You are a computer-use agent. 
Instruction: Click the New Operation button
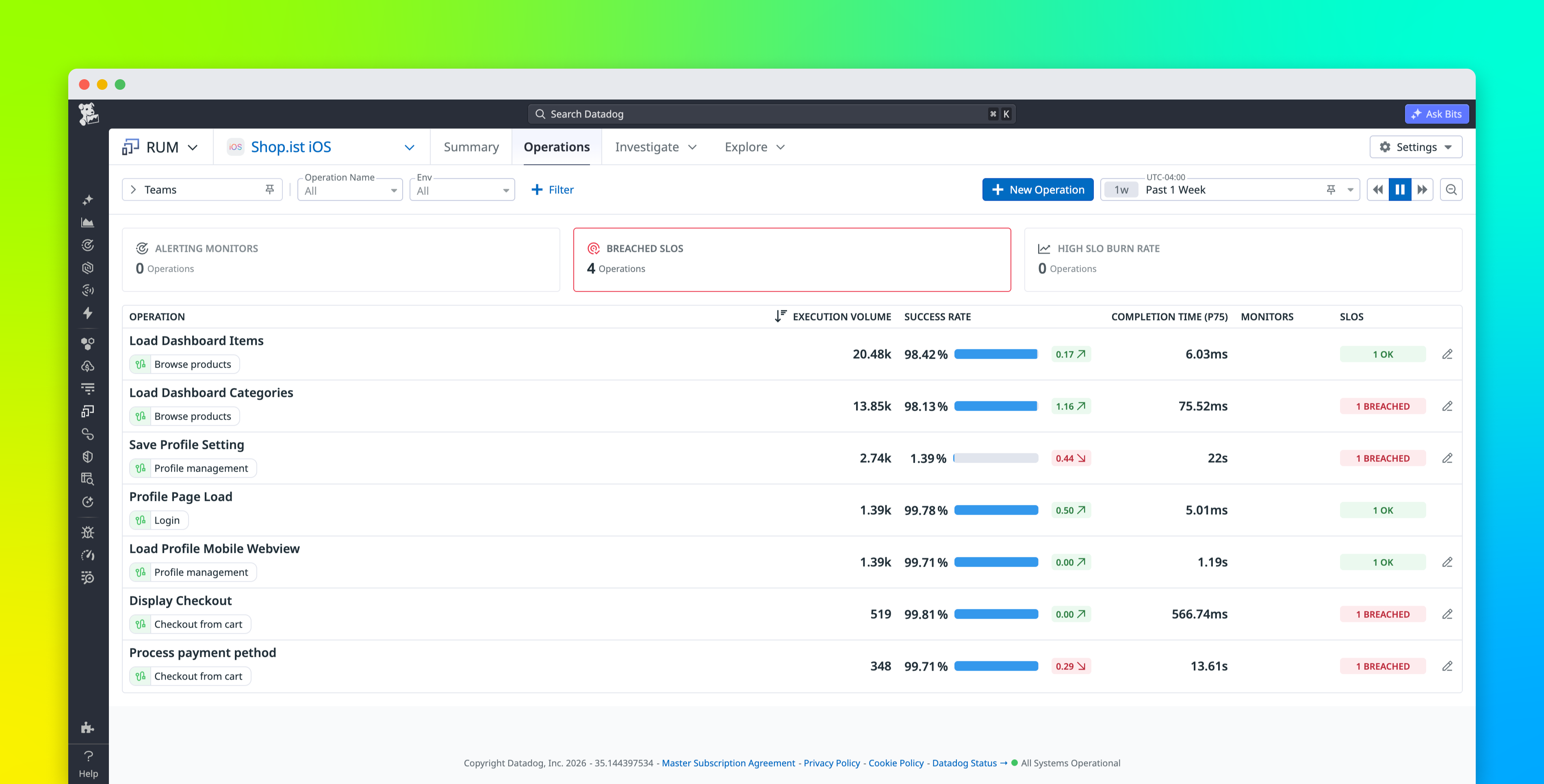(x=1037, y=189)
